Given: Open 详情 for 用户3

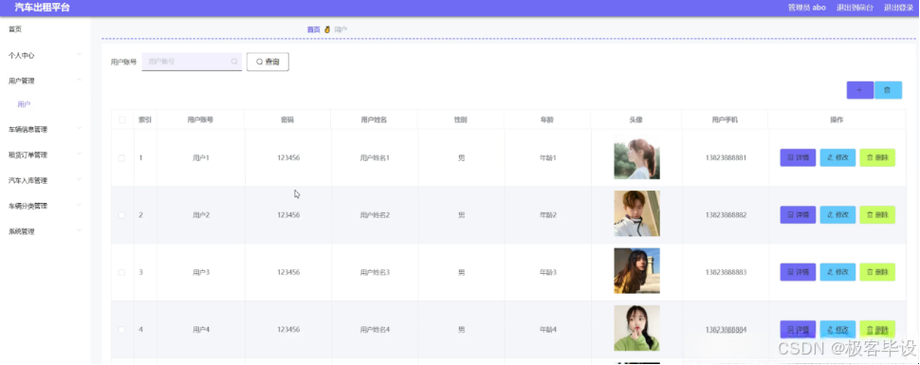Looking at the screenshot, I should [797, 272].
